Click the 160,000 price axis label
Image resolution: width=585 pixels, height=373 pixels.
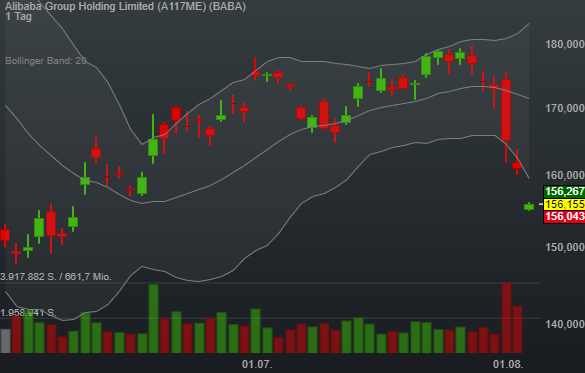click(x=565, y=175)
